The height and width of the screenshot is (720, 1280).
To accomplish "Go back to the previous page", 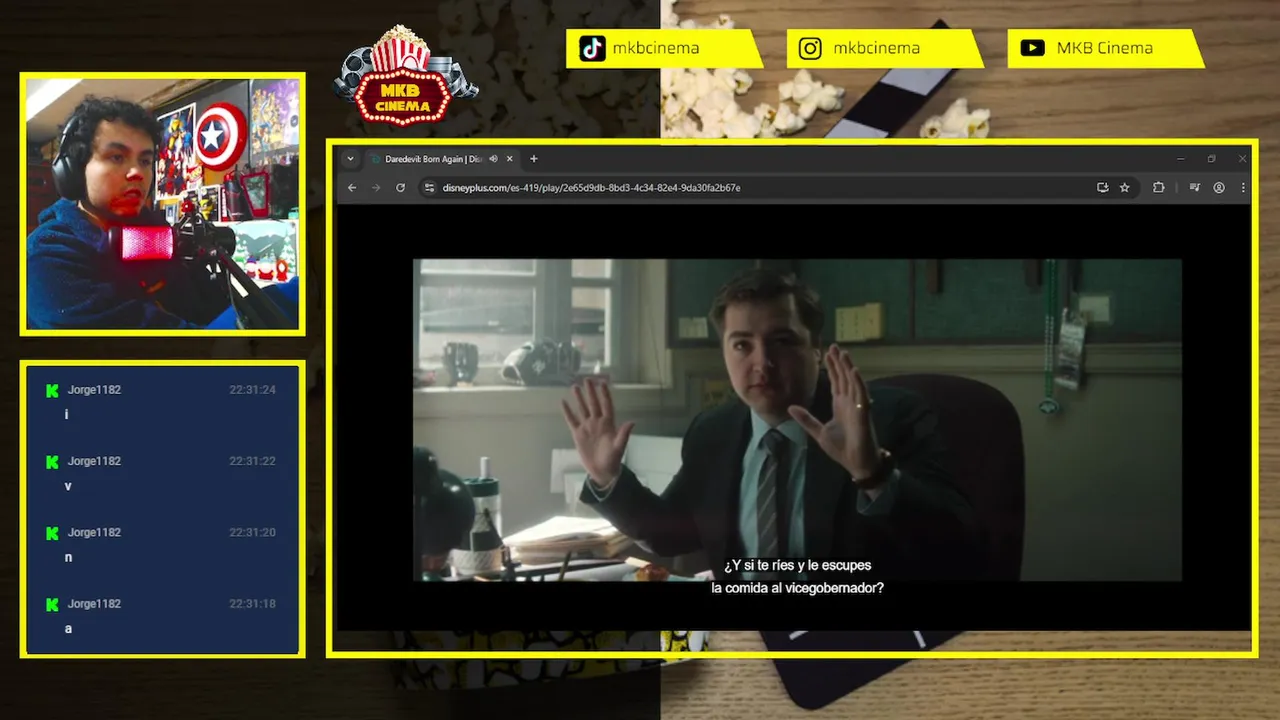I will 352,187.
